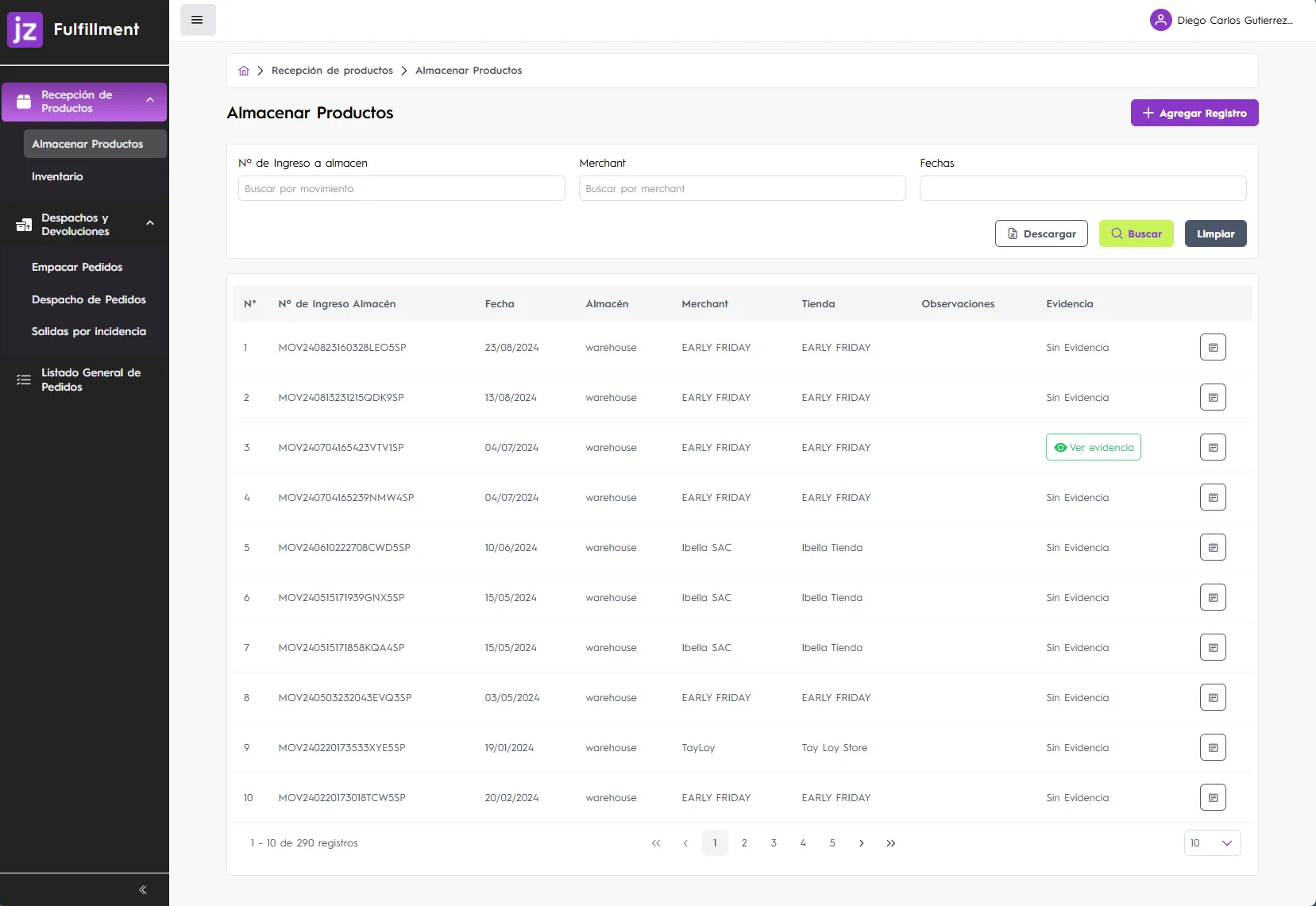Open Salidas por incidencia in sidebar
Image resolution: width=1316 pixels, height=906 pixels.
pyautogui.click(x=89, y=331)
